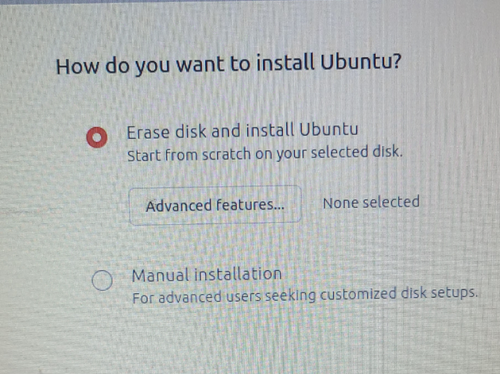Screen dimensions: 500x374
Task: Click the text 'Advanced' inside the features button
Action: (x=178, y=206)
